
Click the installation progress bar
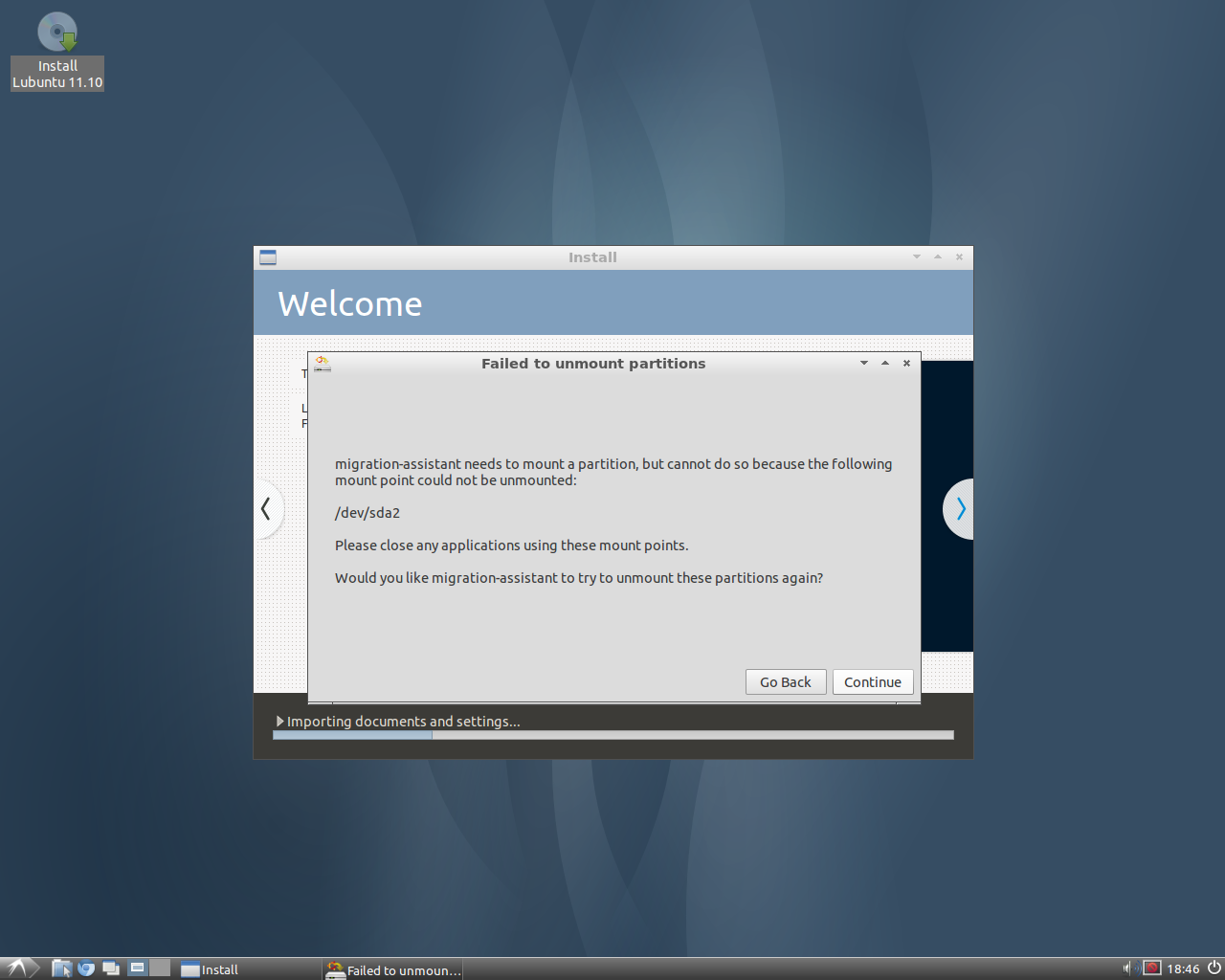pos(612,735)
